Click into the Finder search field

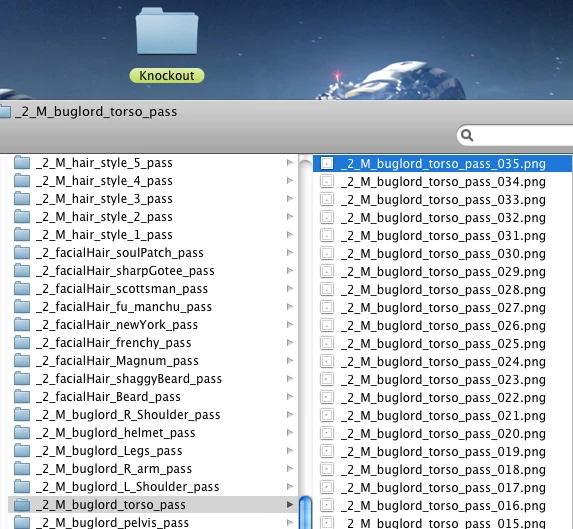pos(519,135)
